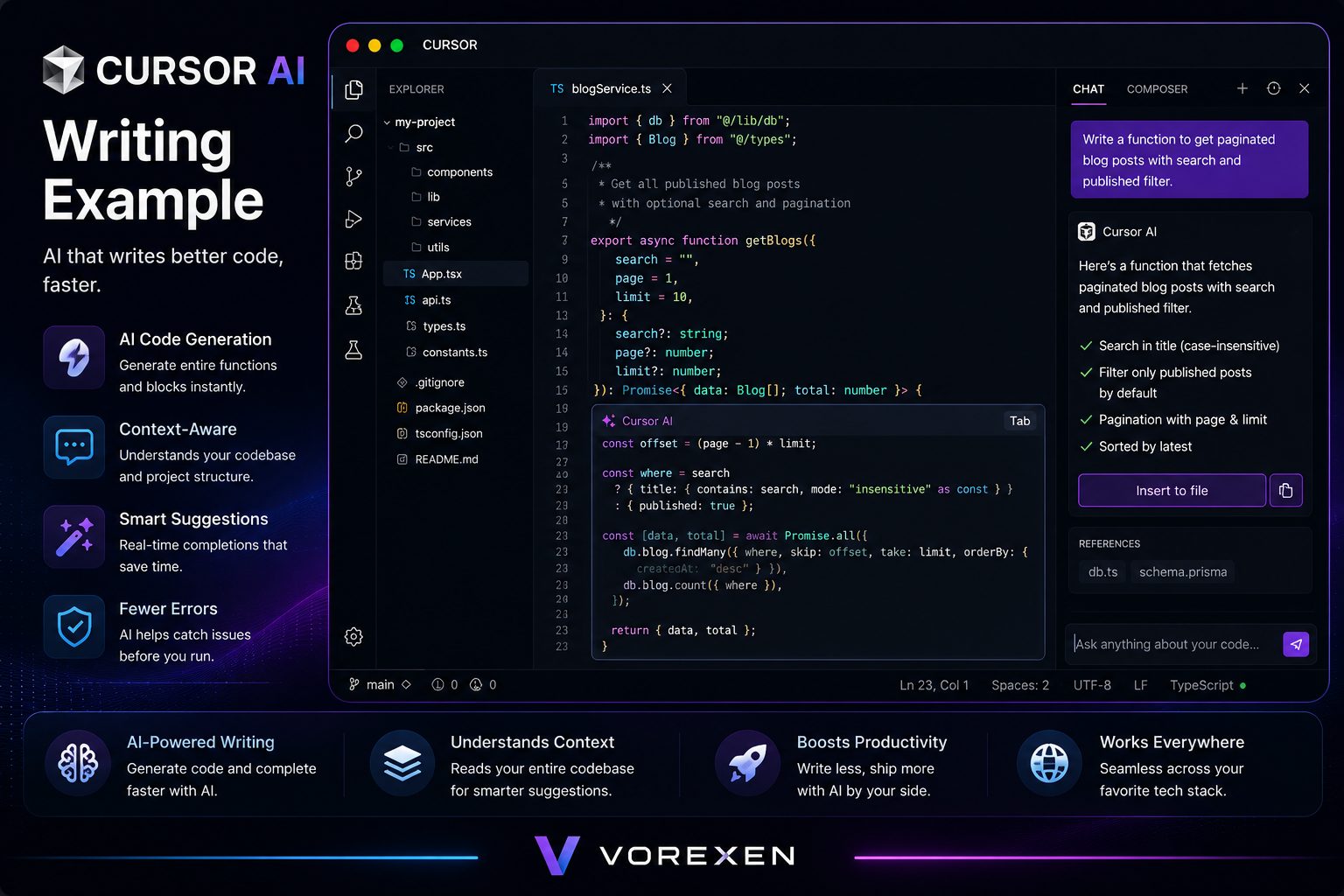Start a new chat with the plus icon

pyautogui.click(x=1242, y=88)
